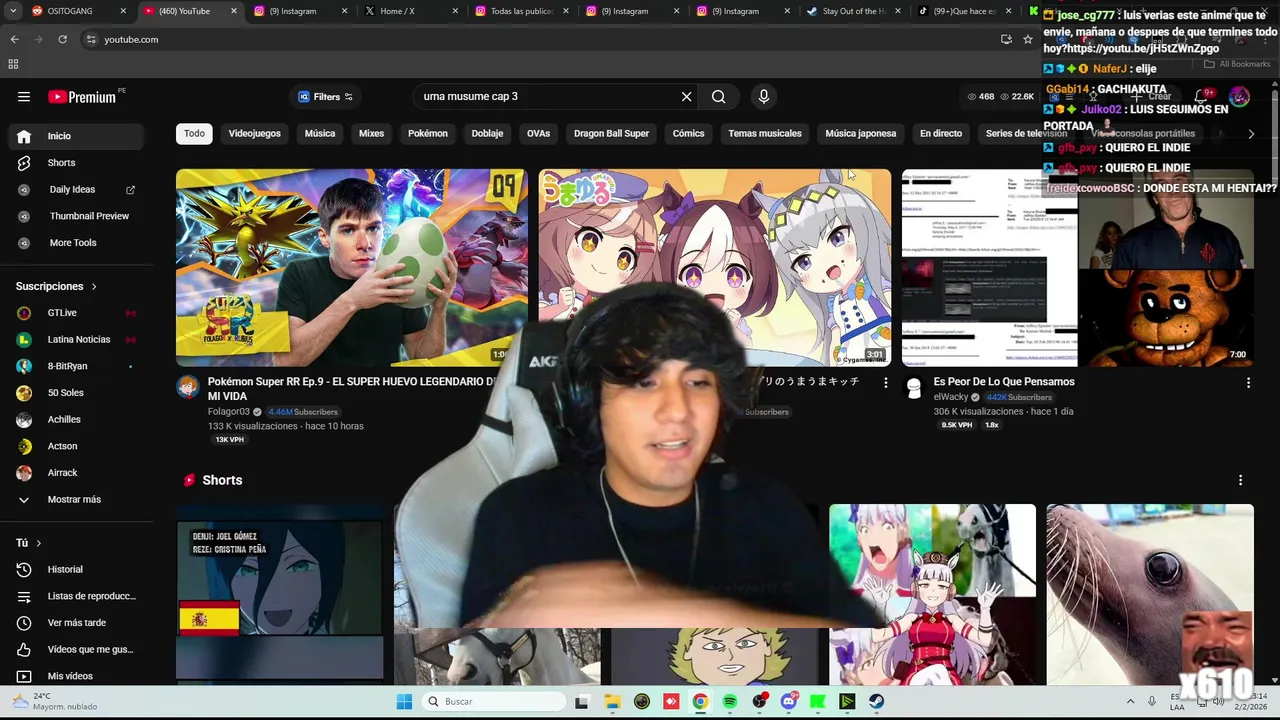The width and height of the screenshot is (1280, 720).
Task: Select the 'Dragon Ball Super' filter chip
Action: pos(611,134)
